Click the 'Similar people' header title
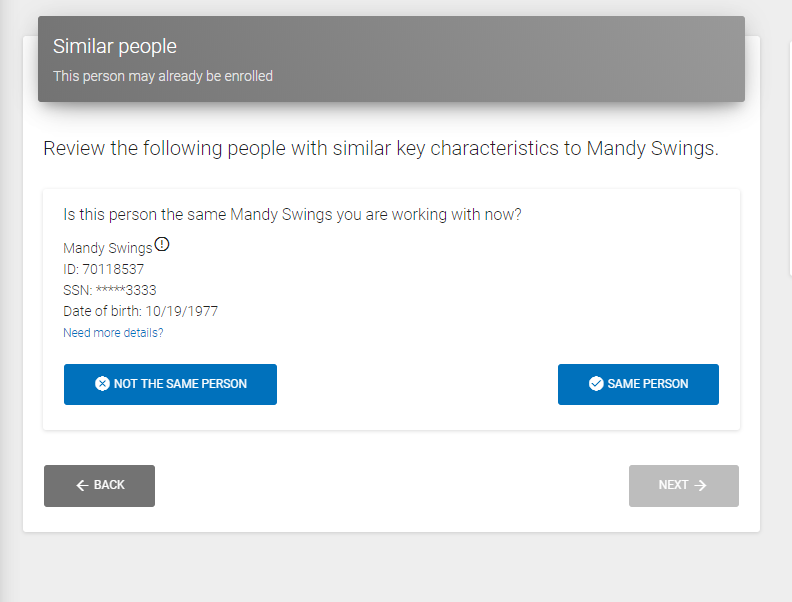Viewport: 792px width, 602px height. coord(114,46)
